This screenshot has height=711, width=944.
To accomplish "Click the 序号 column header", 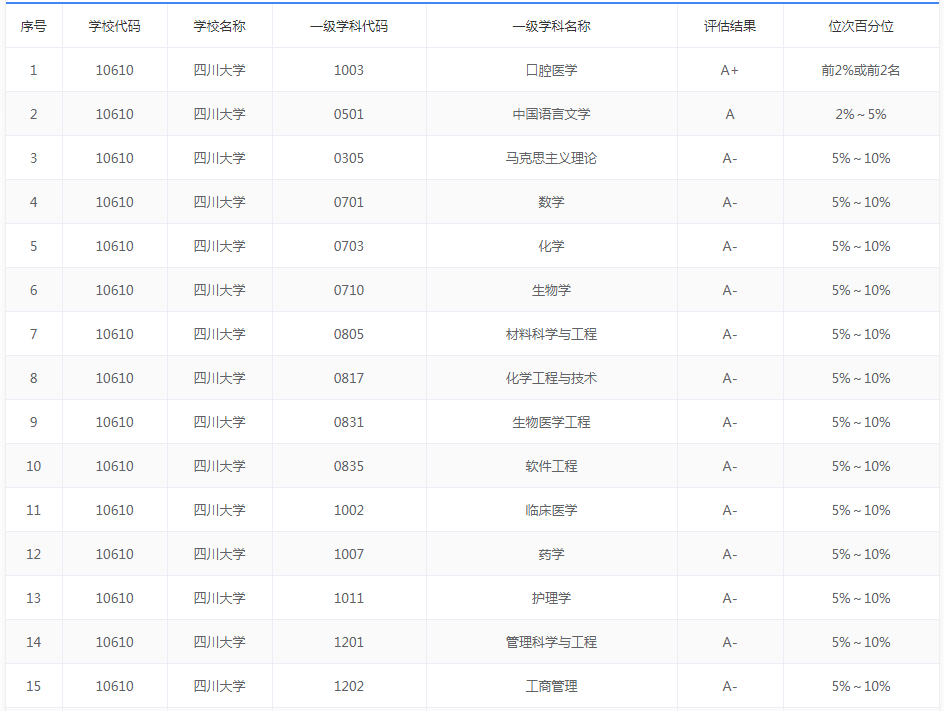I will (x=34, y=26).
